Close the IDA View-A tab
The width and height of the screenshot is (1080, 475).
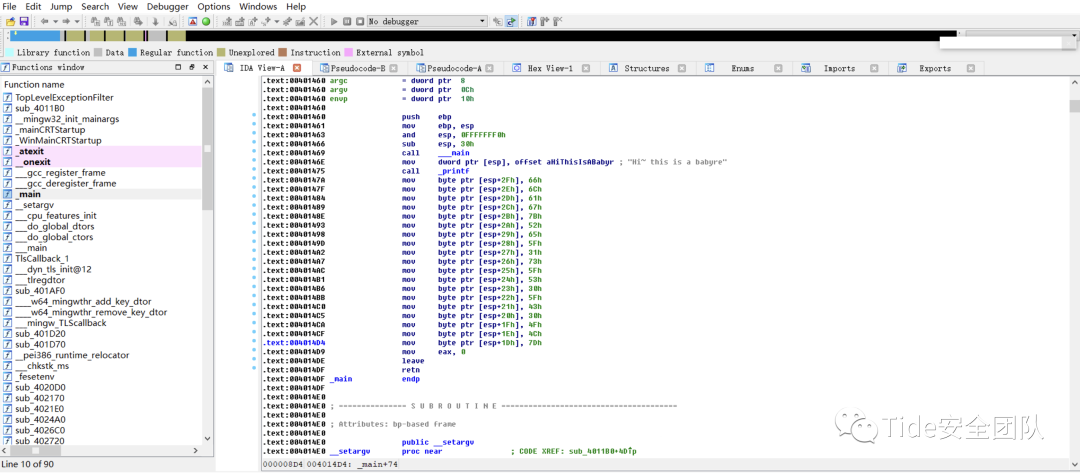click(x=298, y=68)
